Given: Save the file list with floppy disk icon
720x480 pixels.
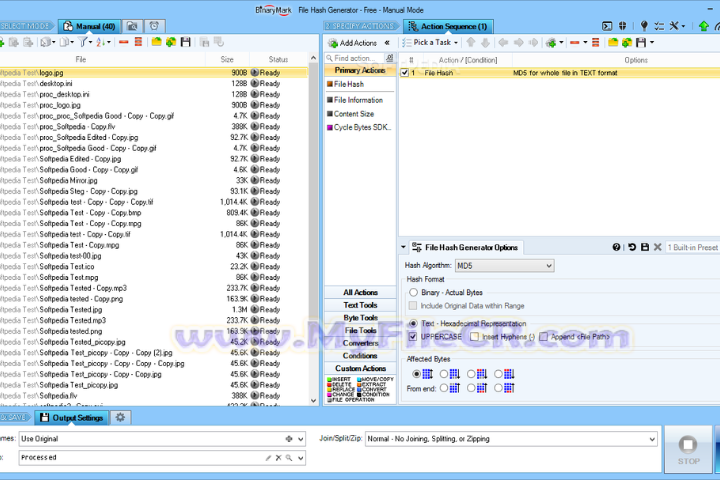Looking at the screenshot, I should tap(186, 42).
